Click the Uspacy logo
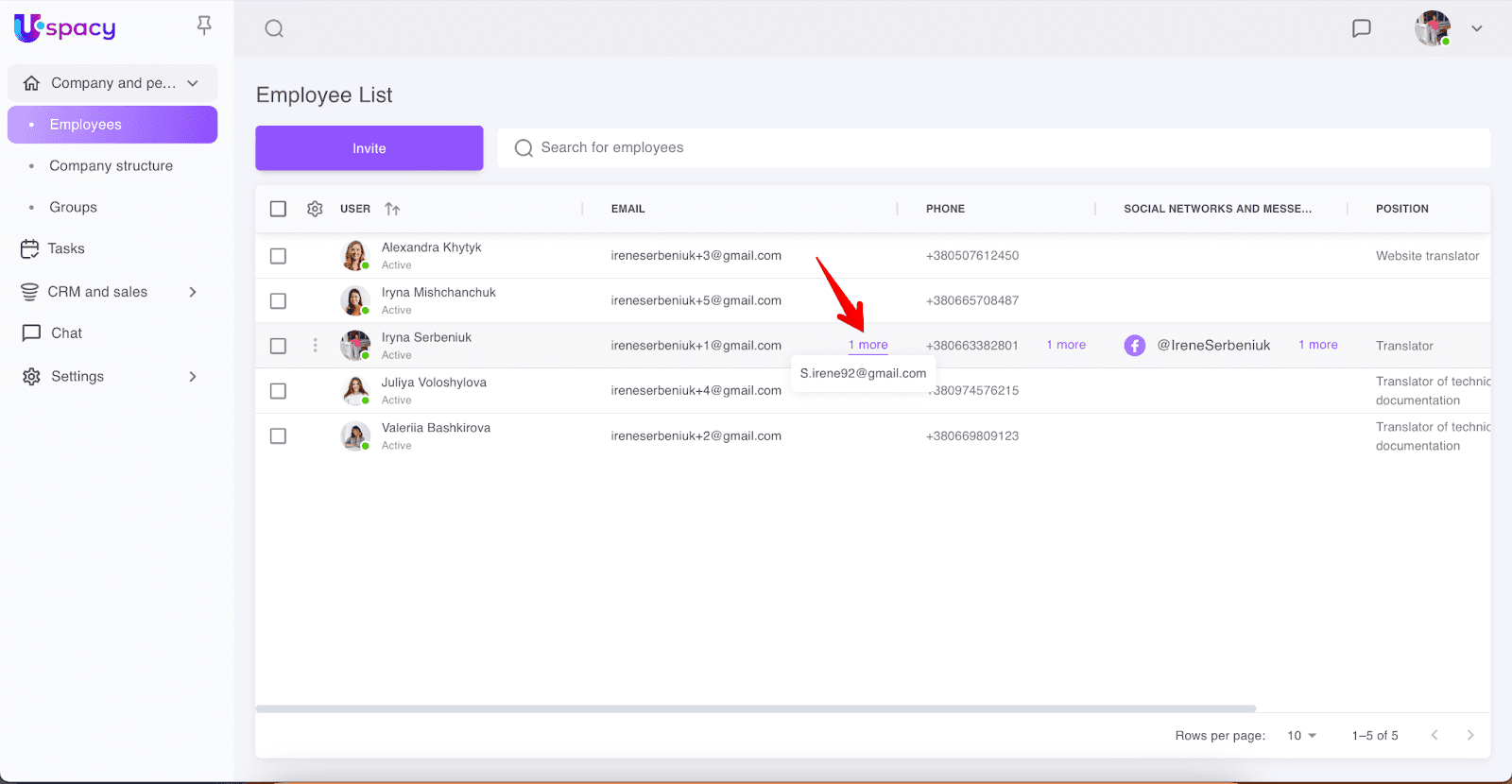 tap(65, 28)
